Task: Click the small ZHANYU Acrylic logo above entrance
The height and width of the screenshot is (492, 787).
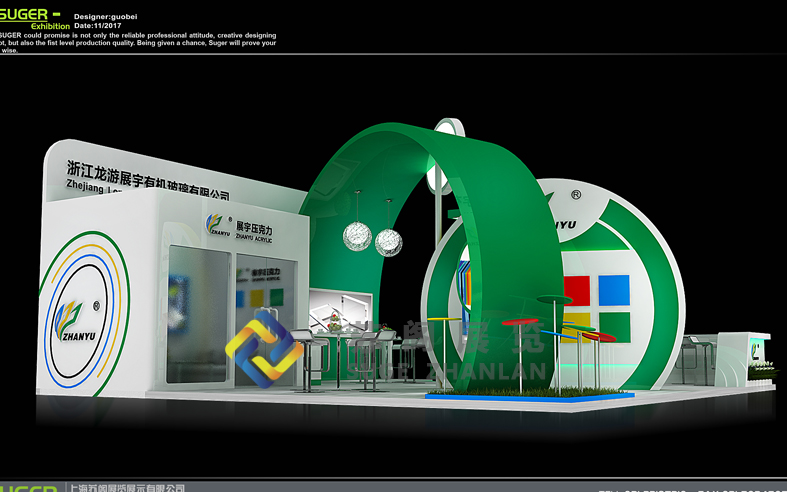Action: pos(218,226)
